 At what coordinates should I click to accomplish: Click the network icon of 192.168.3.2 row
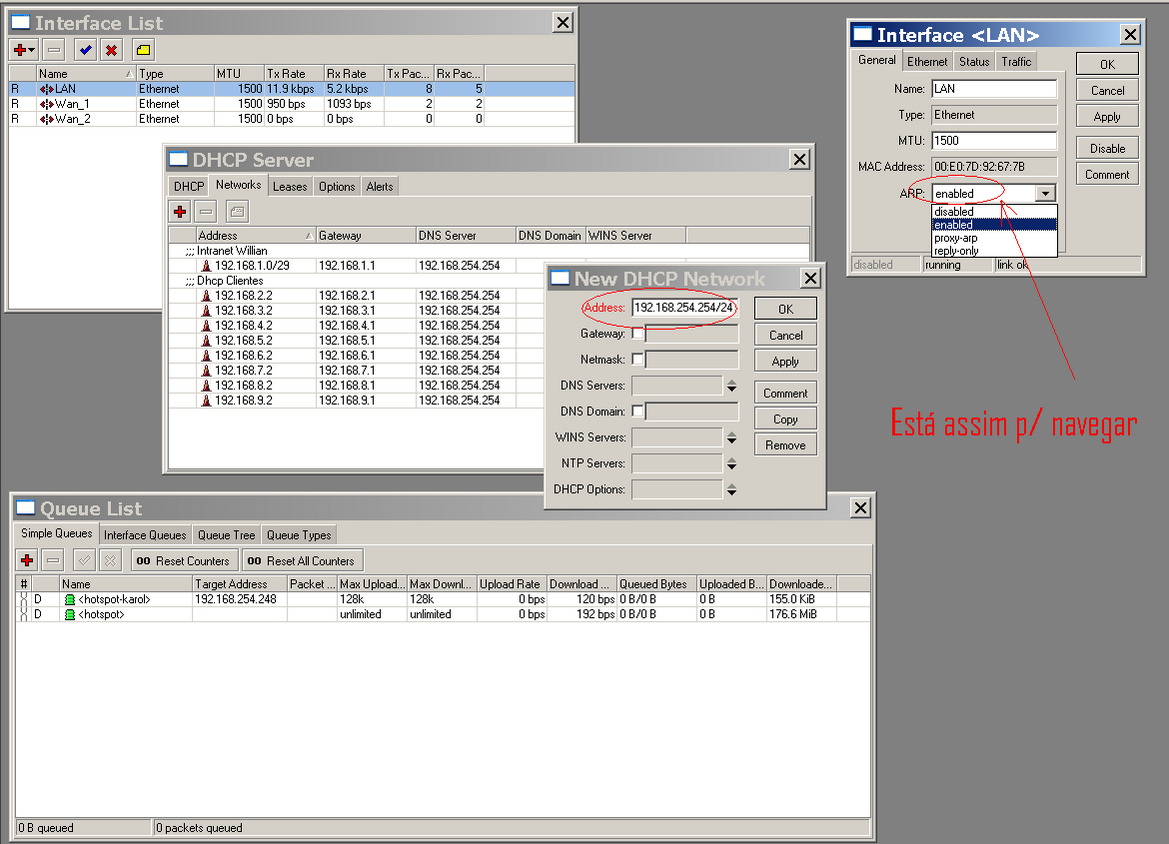(207, 310)
